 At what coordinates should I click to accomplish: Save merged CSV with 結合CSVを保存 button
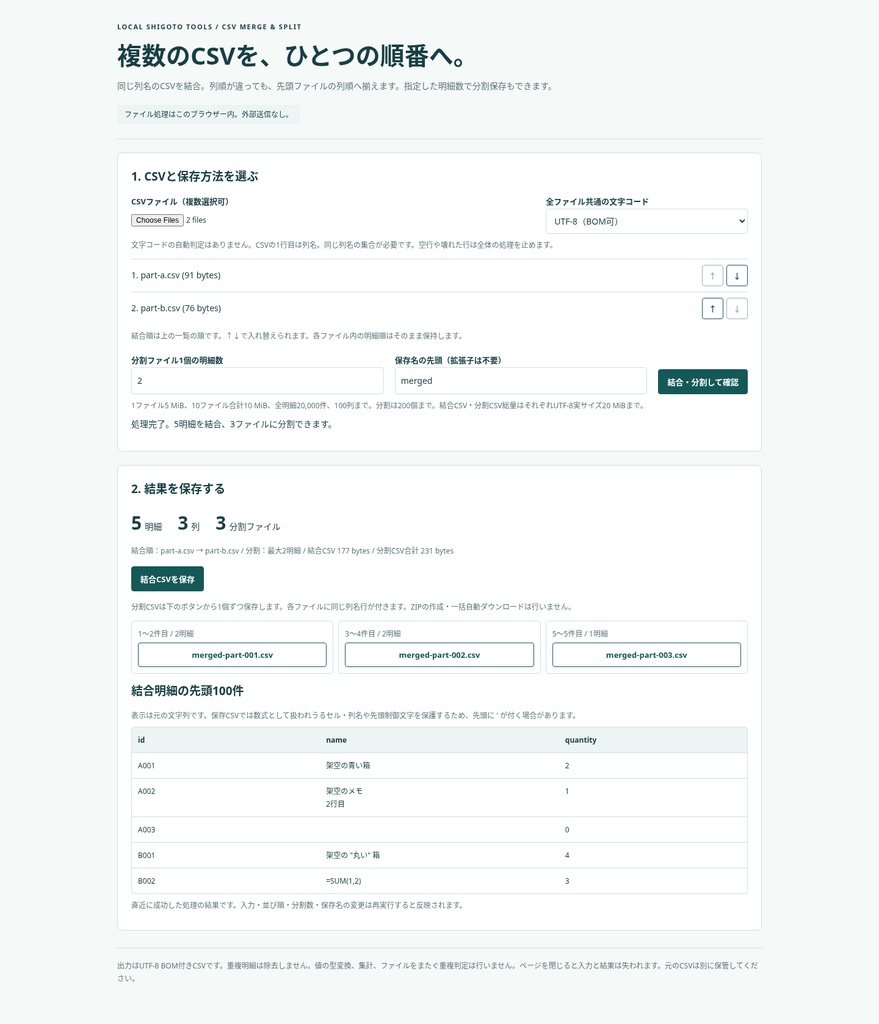coord(167,579)
